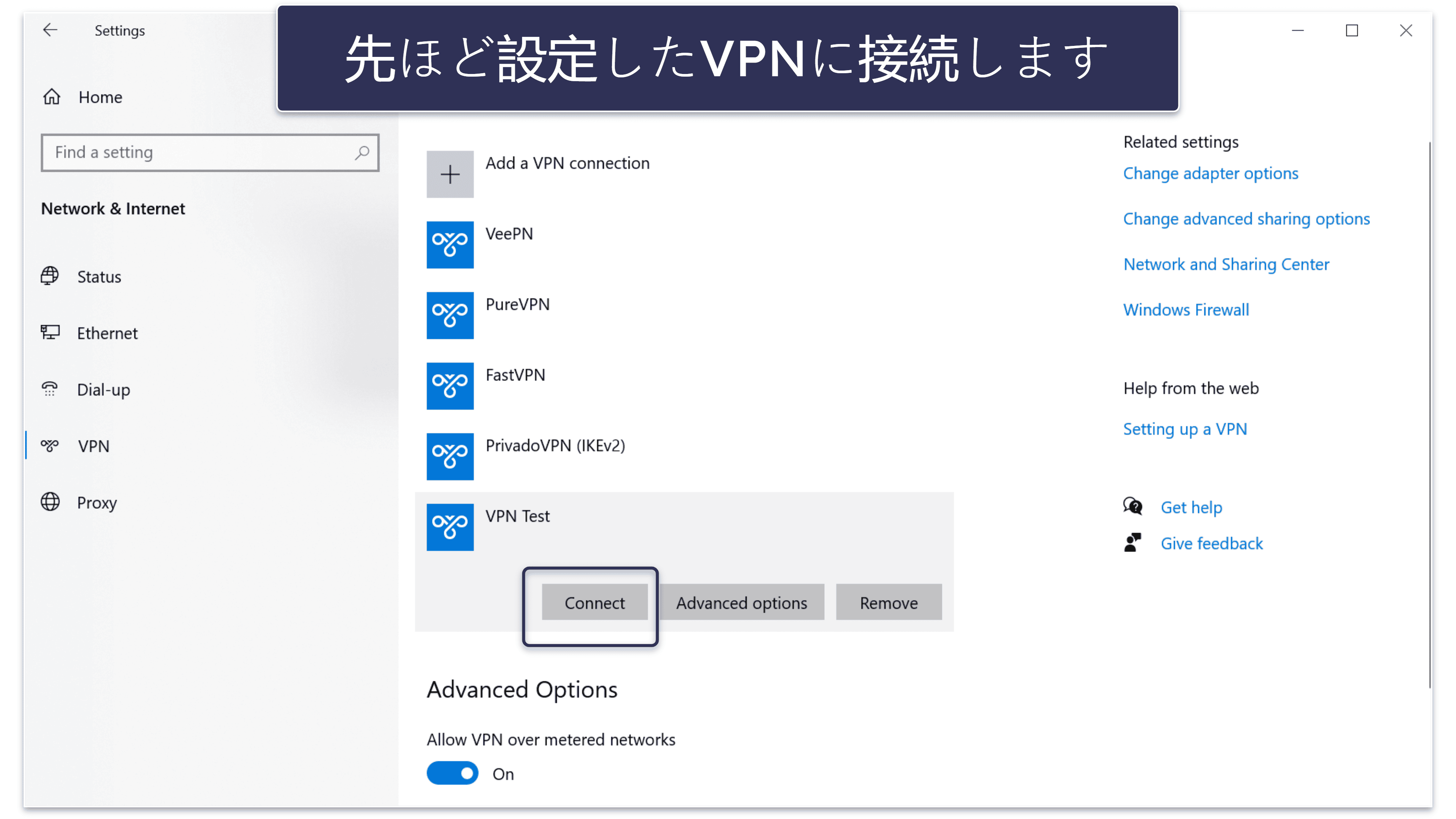Open Network and Sharing Center link
This screenshot has height=819, width=1456.
(1226, 264)
